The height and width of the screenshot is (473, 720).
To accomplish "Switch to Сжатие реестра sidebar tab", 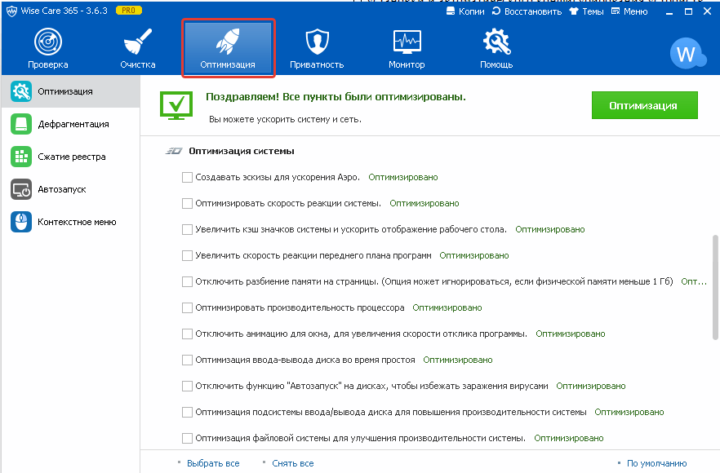I will point(71,157).
